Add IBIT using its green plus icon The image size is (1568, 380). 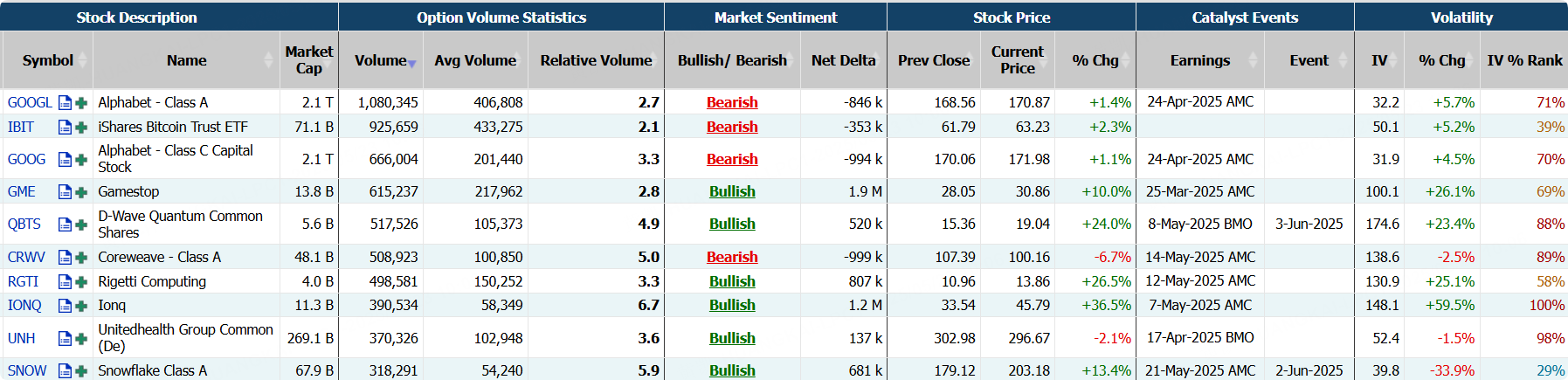click(x=81, y=128)
